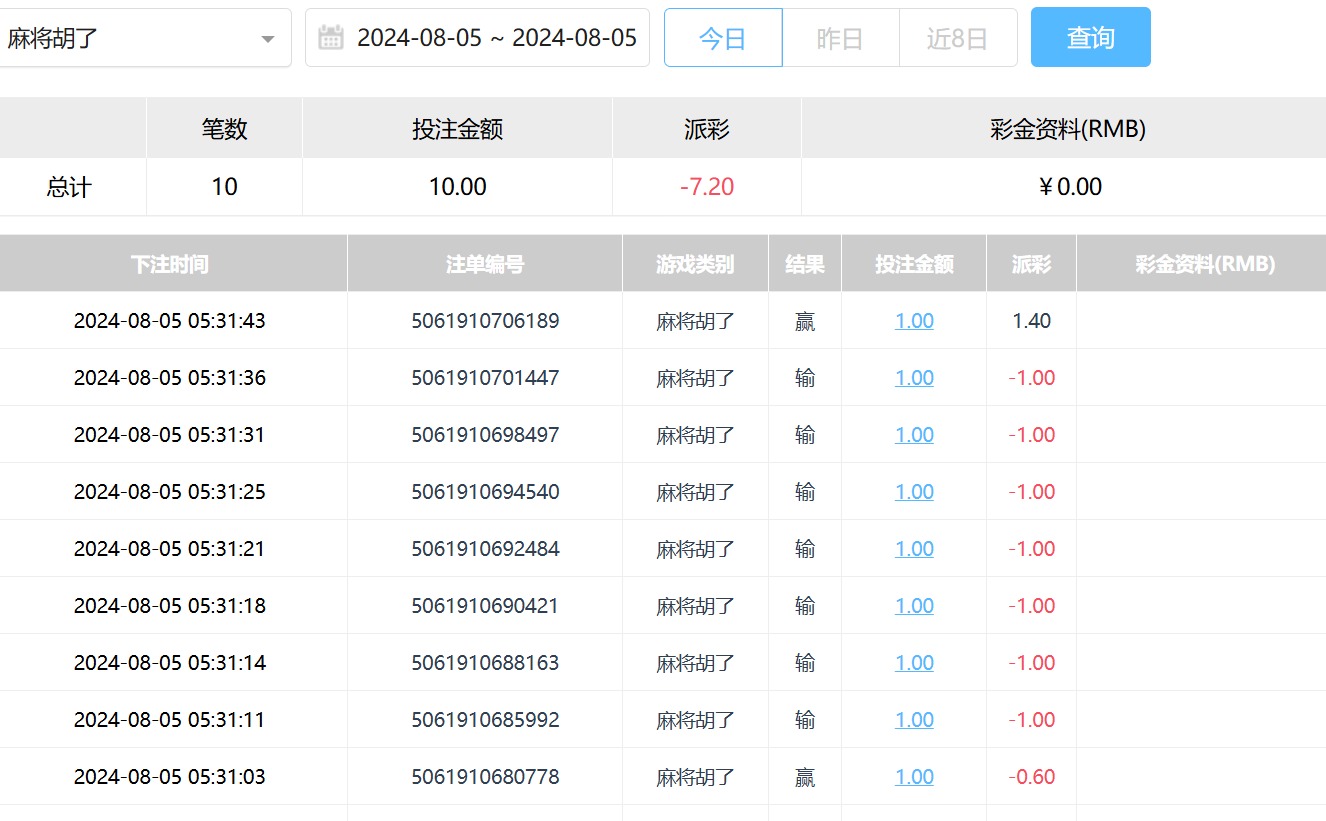The image size is (1326, 821).
Task: Open bet amount link for order 5061910706189
Action: coord(913,321)
